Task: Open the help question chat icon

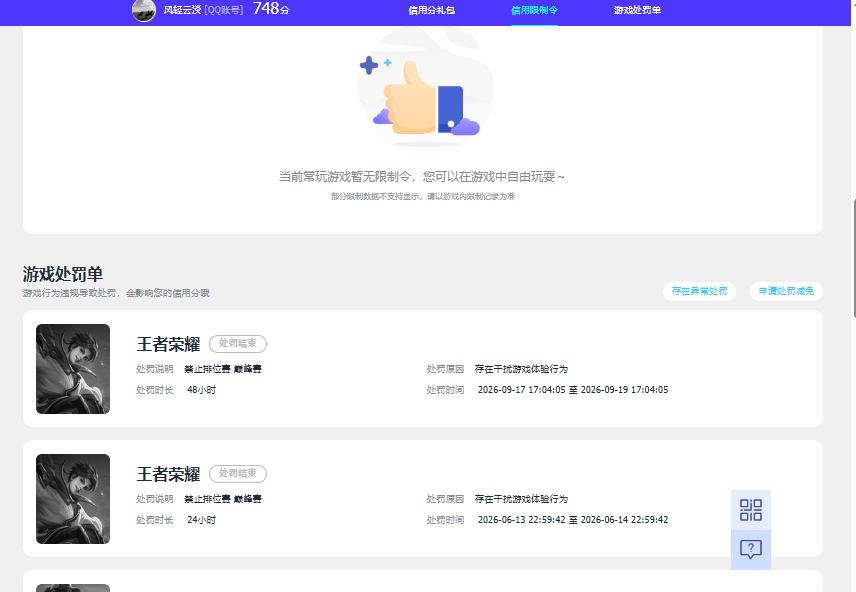Action: point(751,549)
